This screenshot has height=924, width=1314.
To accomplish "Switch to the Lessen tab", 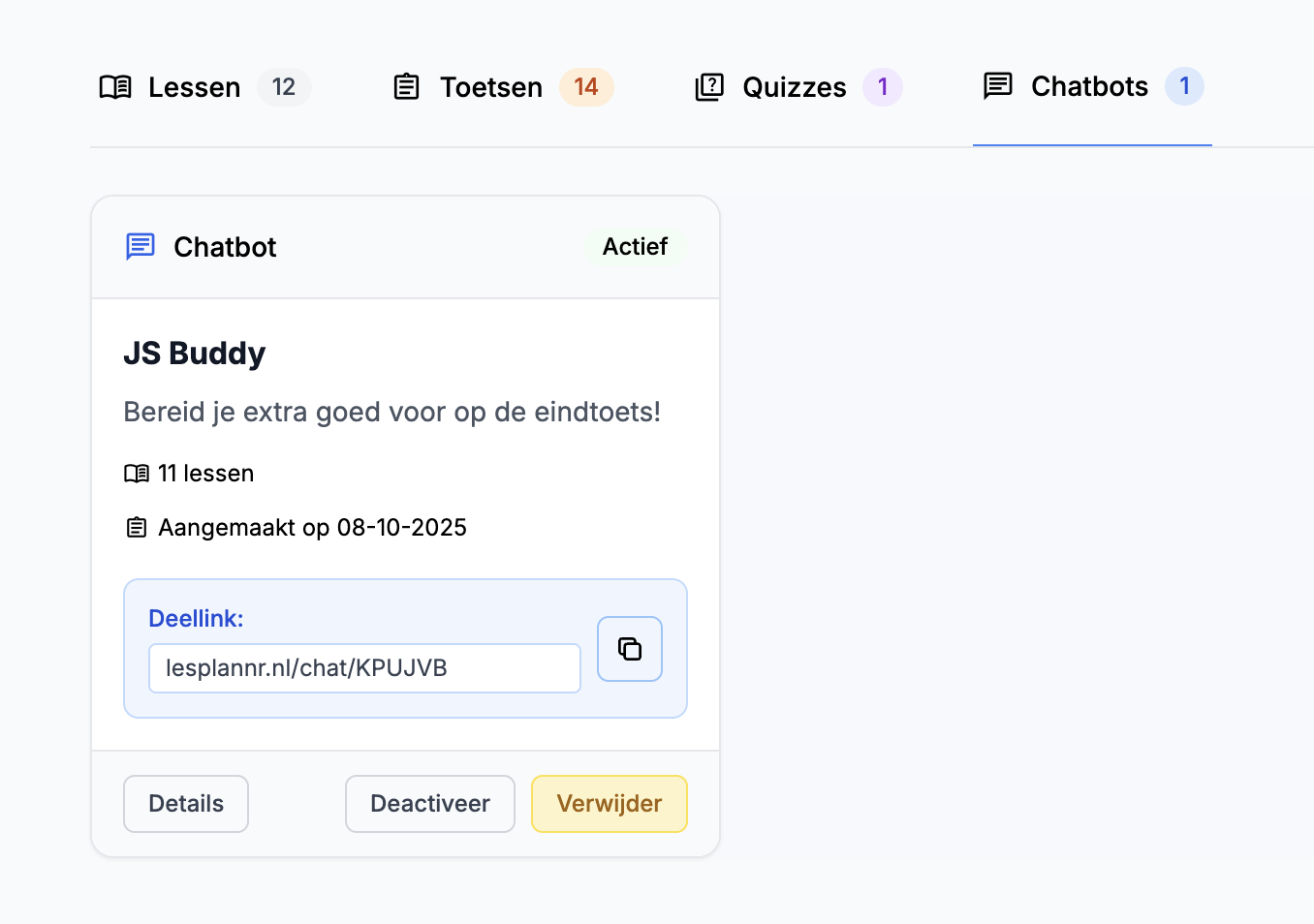I will [x=194, y=87].
